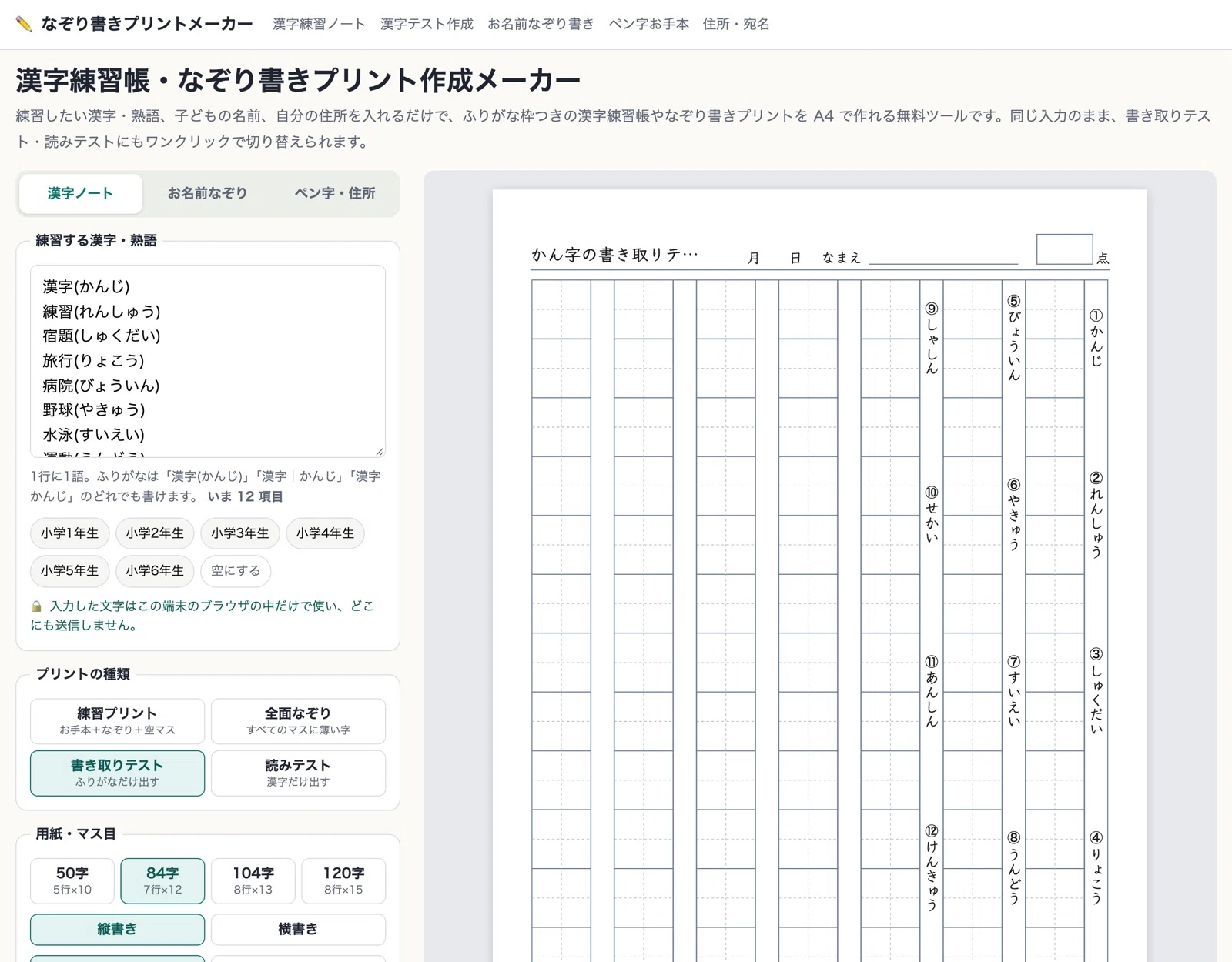Load 小学3年生 preset words
This screenshot has height=962, width=1232.
point(240,533)
